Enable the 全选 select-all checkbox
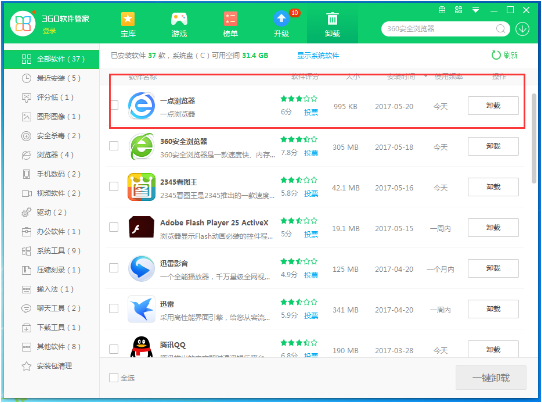Viewport: 542px width, 403px height. [x=114, y=377]
